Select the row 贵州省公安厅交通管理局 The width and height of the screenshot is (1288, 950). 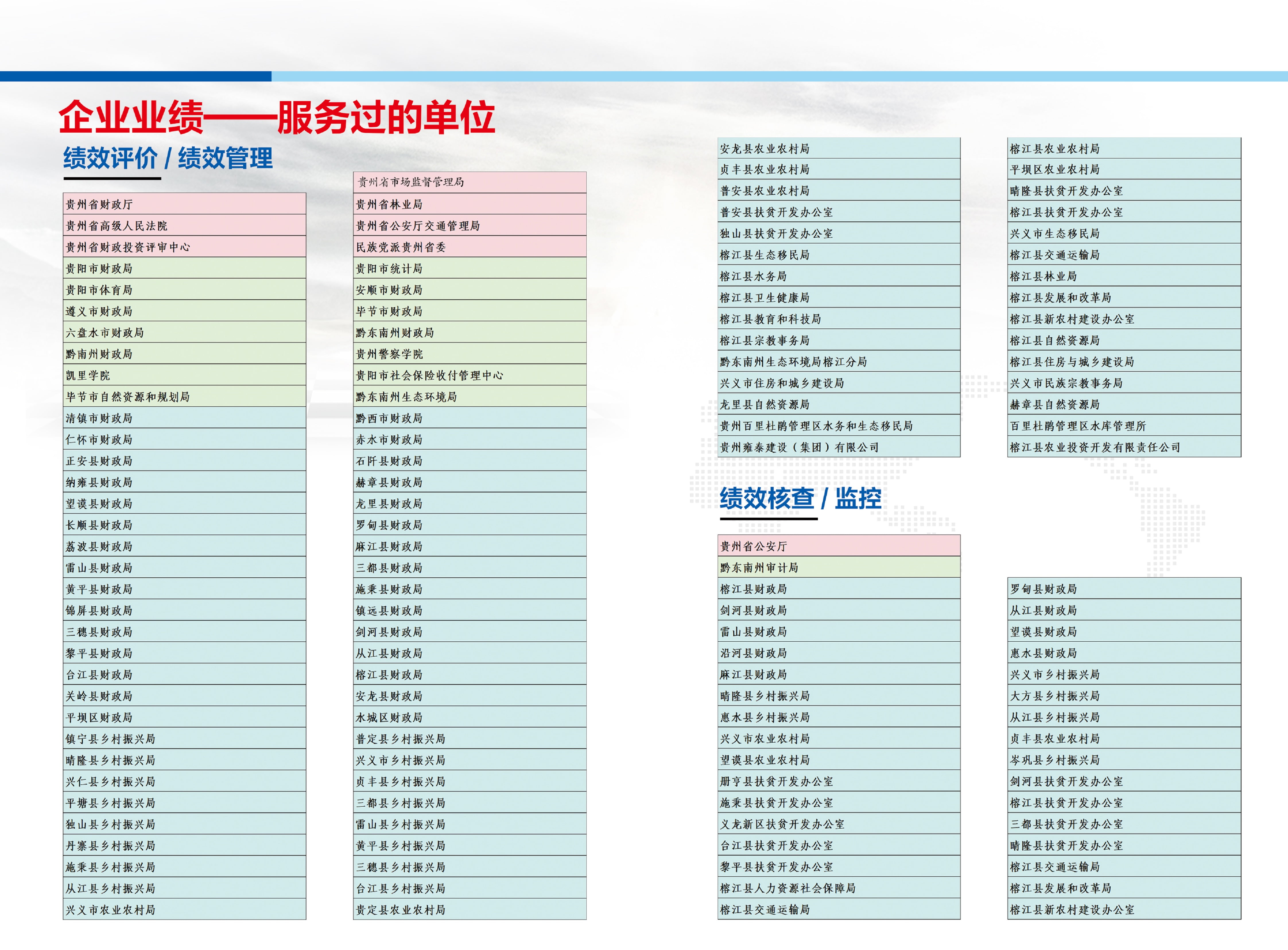pyautogui.click(x=470, y=225)
